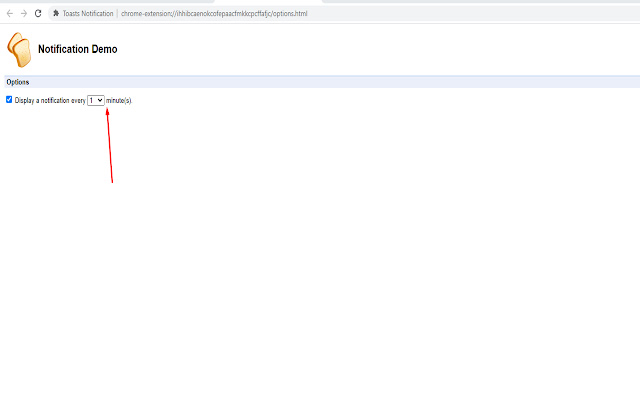Open the minutes interval dropdown
Image resolution: width=640 pixels, height=400 pixels.
point(96,100)
